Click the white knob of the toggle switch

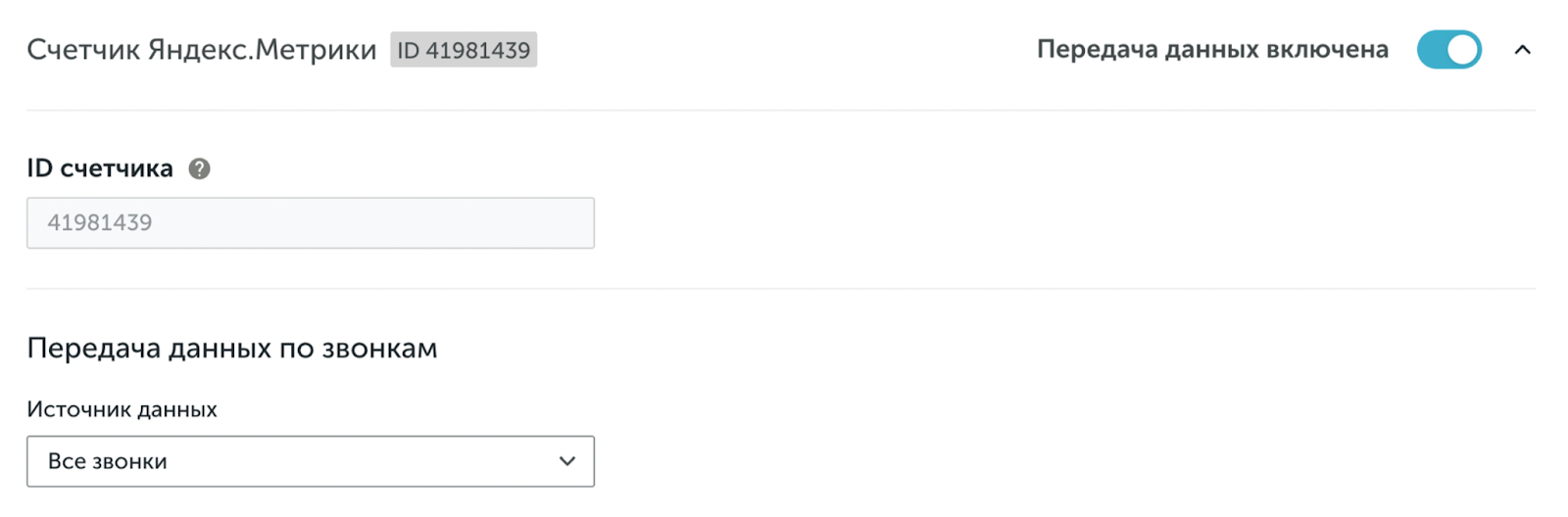tap(1462, 50)
